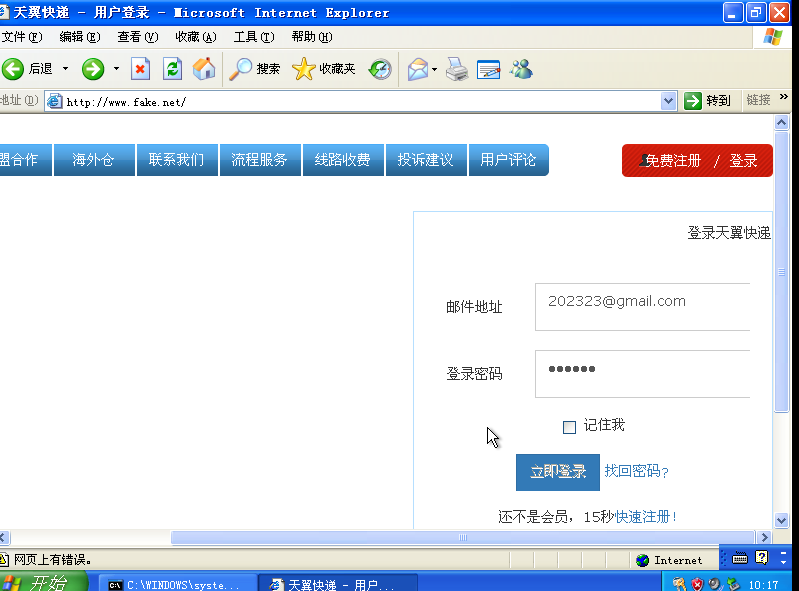The width and height of the screenshot is (799, 591).
Task: Click the 立即登录 login button
Action: coord(557,472)
